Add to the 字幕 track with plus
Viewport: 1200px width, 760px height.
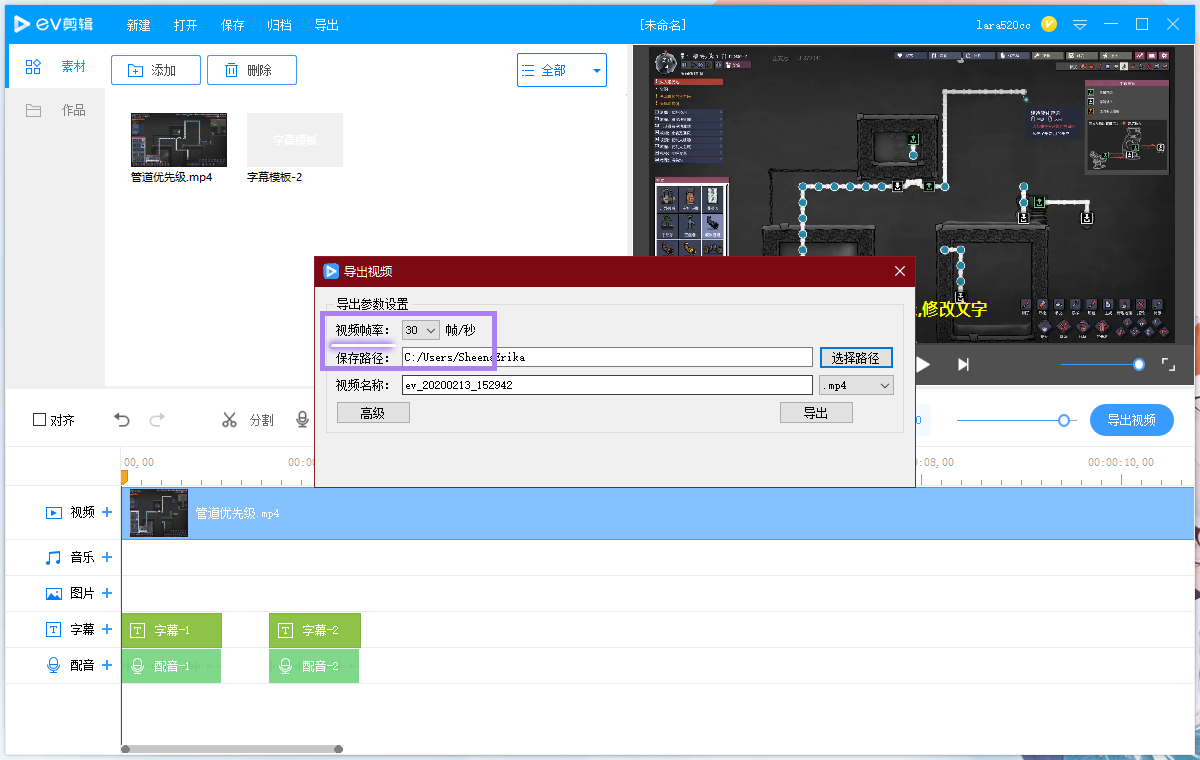pyautogui.click(x=107, y=629)
